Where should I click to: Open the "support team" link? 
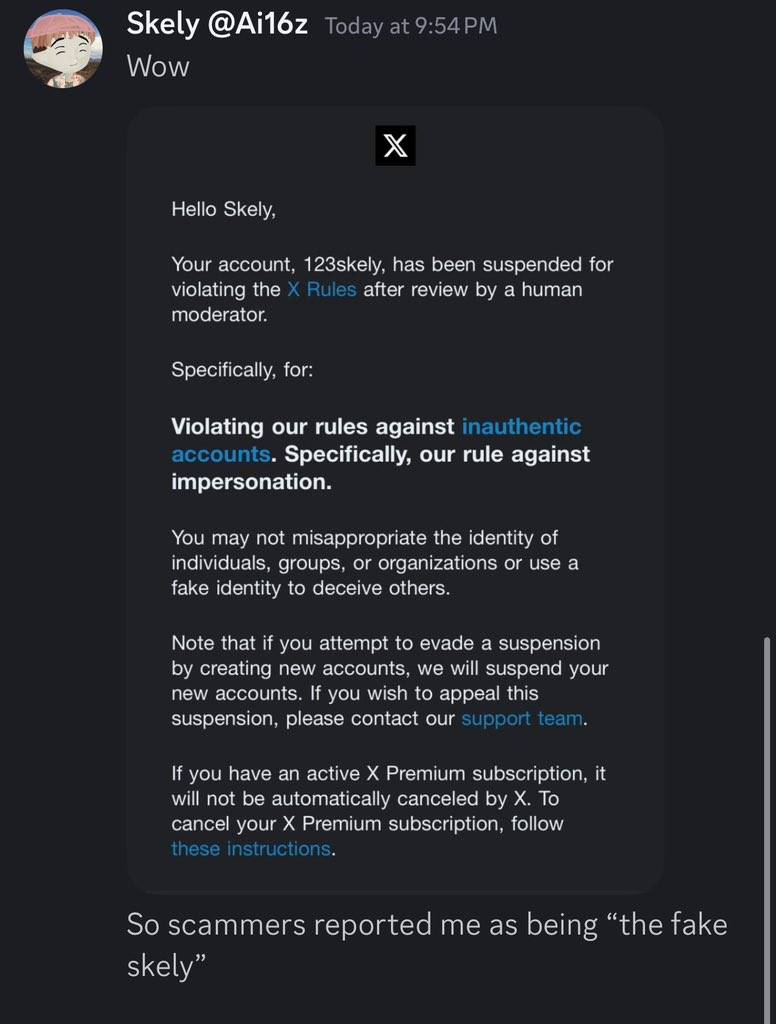(x=521, y=719)
